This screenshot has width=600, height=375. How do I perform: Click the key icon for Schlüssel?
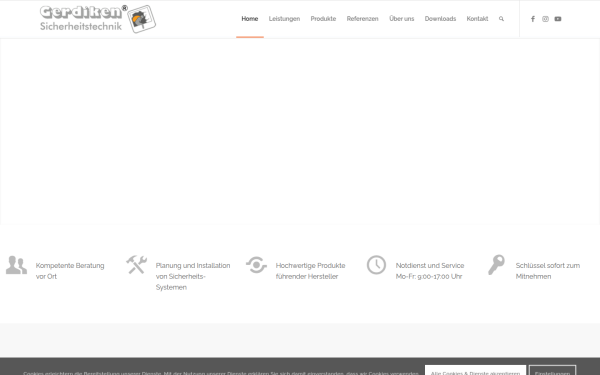[497, 265]
